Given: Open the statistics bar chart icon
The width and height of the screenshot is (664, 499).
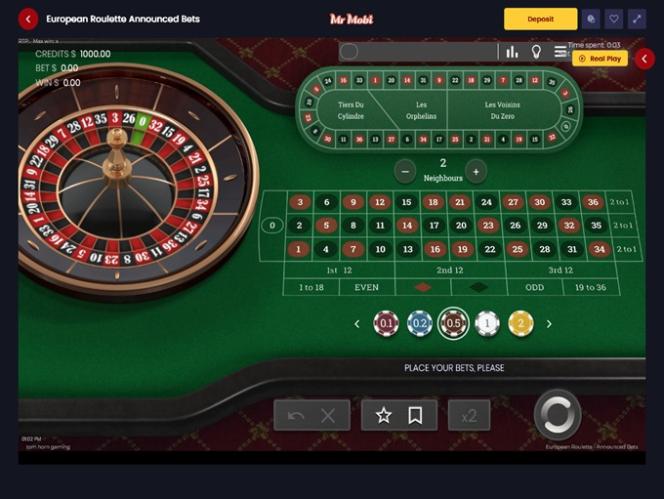Looking at the screenshot, I should point(512,52).
